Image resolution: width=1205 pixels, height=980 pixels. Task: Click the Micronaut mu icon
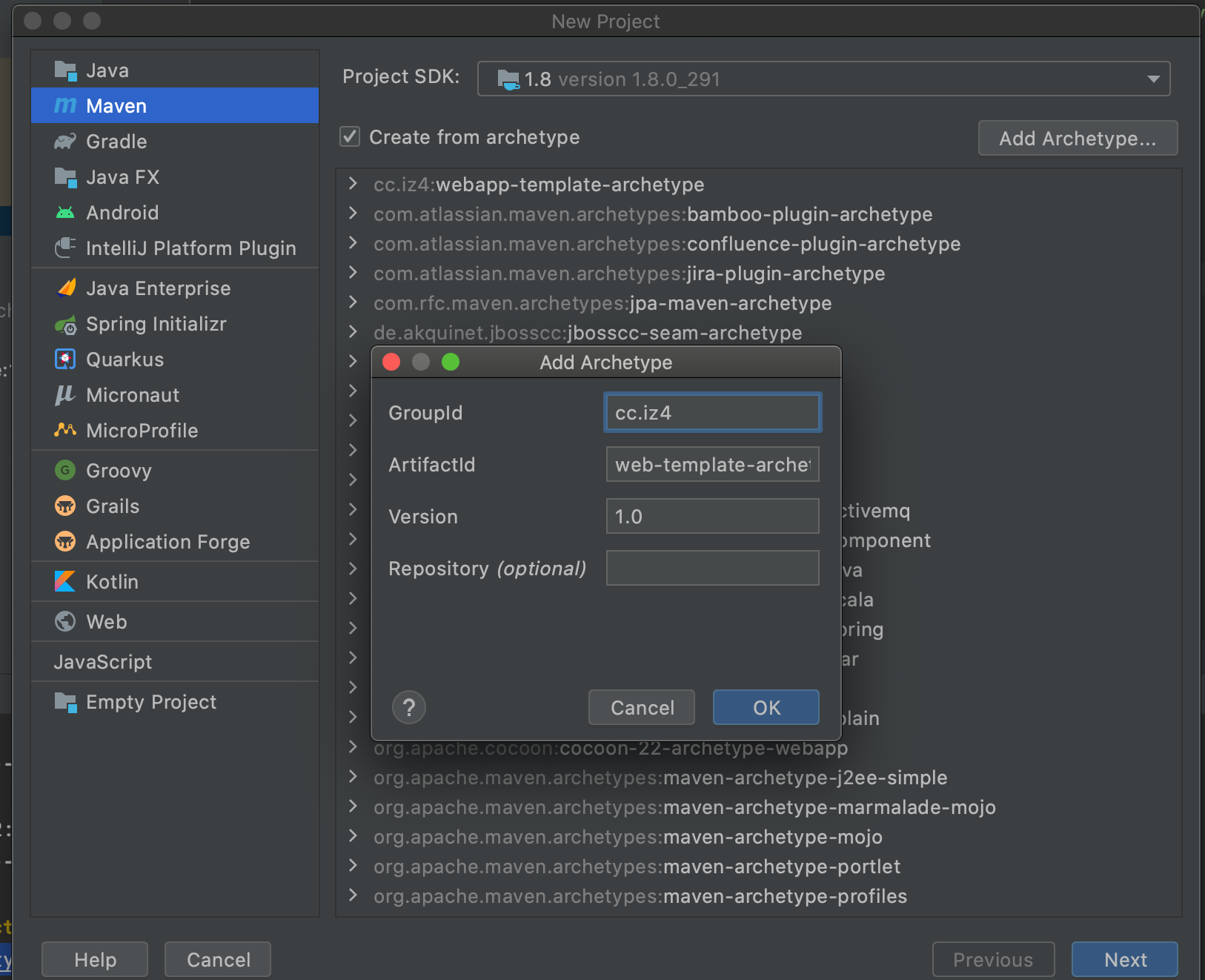coord(66,395)
